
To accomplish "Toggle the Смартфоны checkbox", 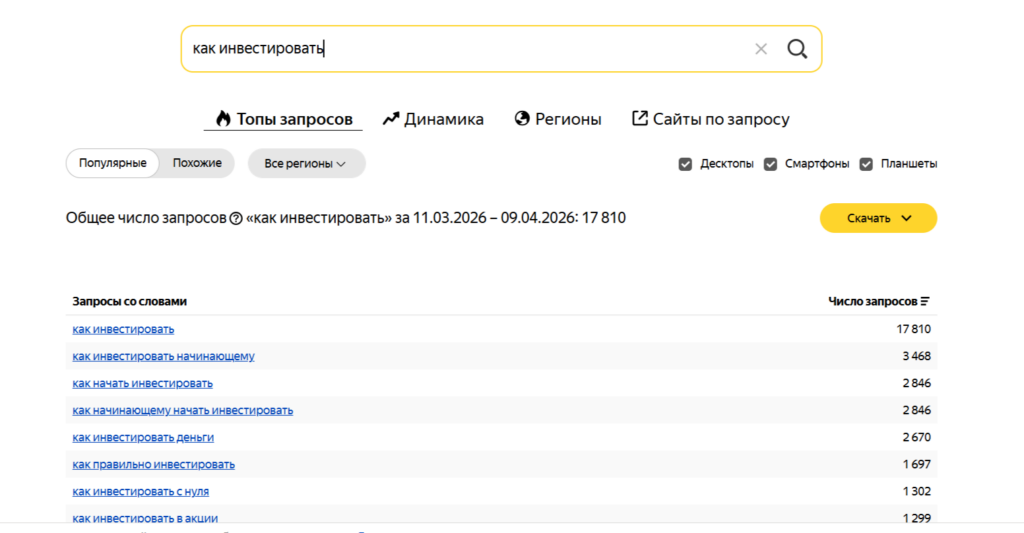I will [x=770, y=164].
